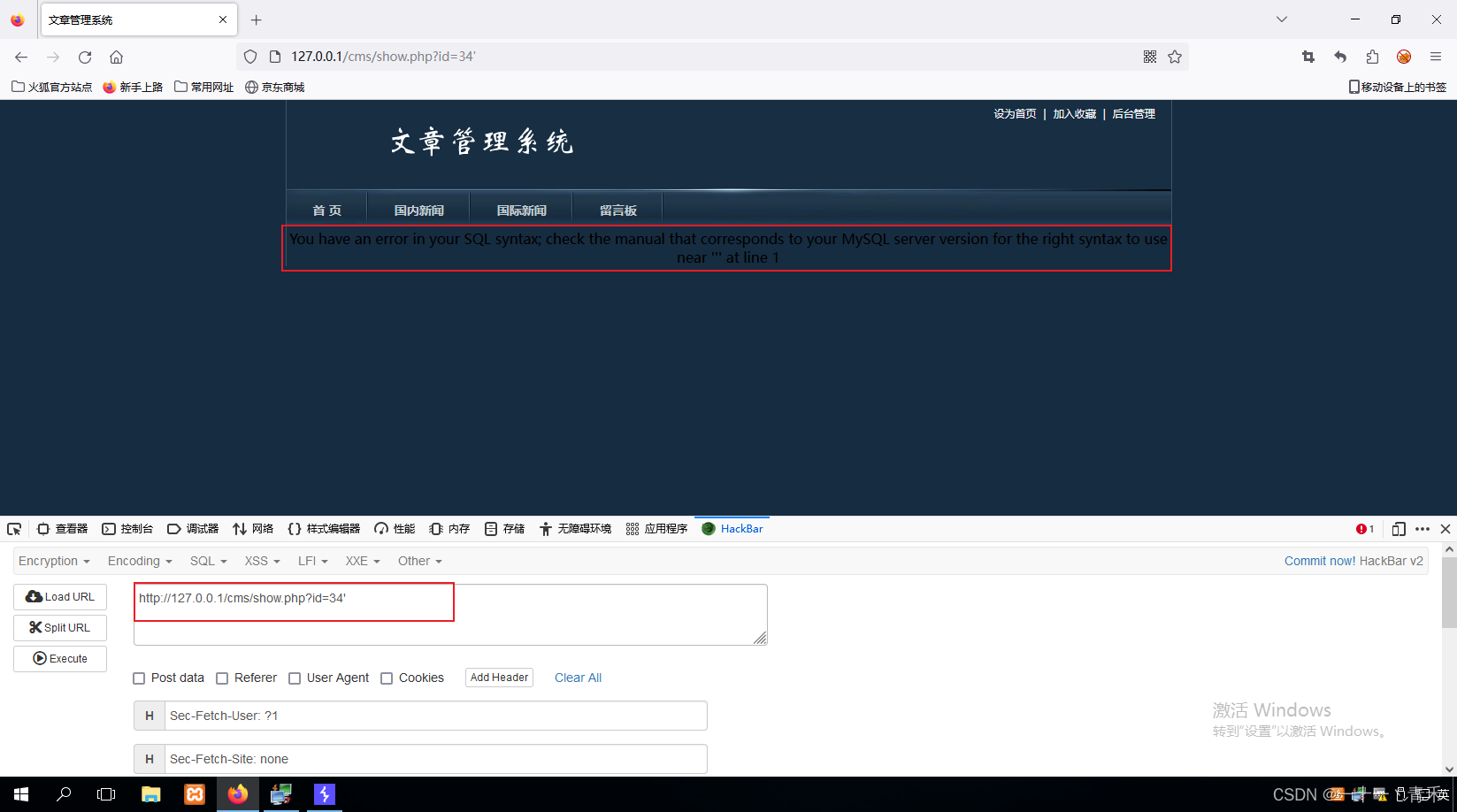Viewport: 1457px width, 812px height.
Task: Click the site security shield icon
Action: pyautogui.click(x=250, y=57)
